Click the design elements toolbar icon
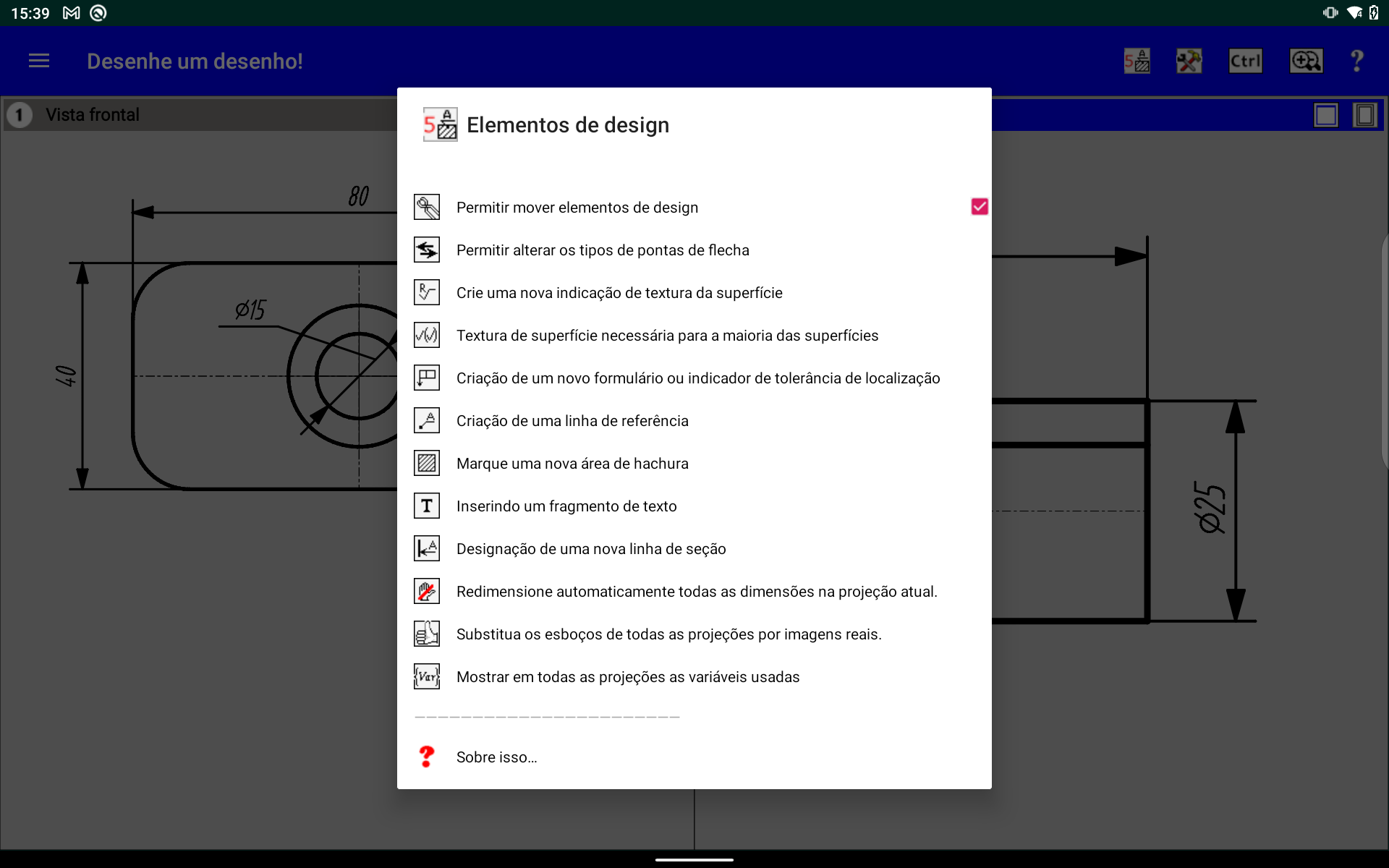The width and height of the screenshot is (1389, 868). [x=1137, y=61]
